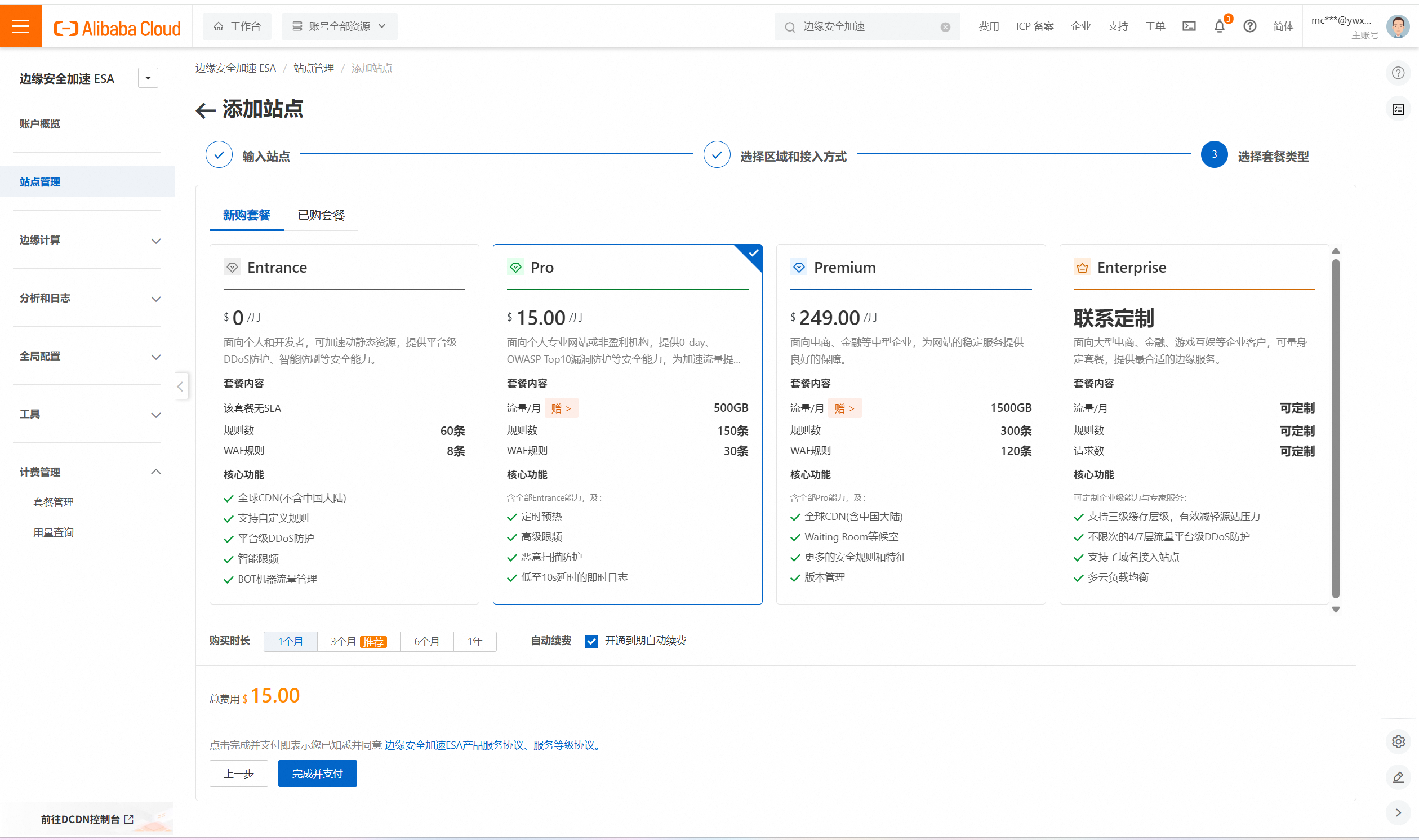Select the Enterprise plan card
Image resolution: width=1419 pixels, height=840 pixels.
[1194, 424]
